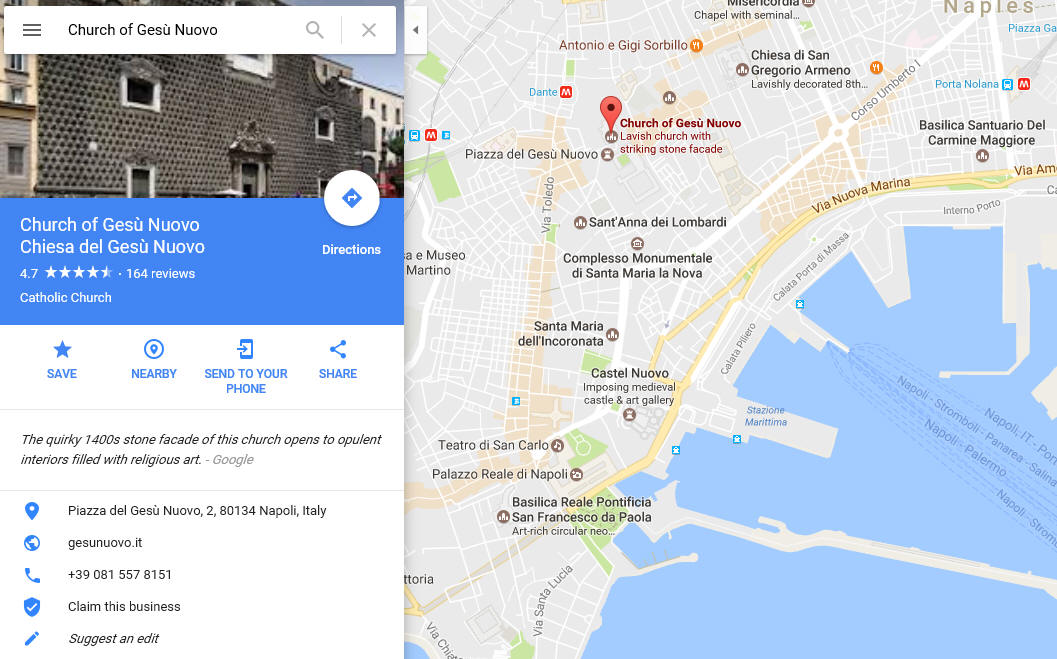
Task: Select Claim this business
Action: 124,606
